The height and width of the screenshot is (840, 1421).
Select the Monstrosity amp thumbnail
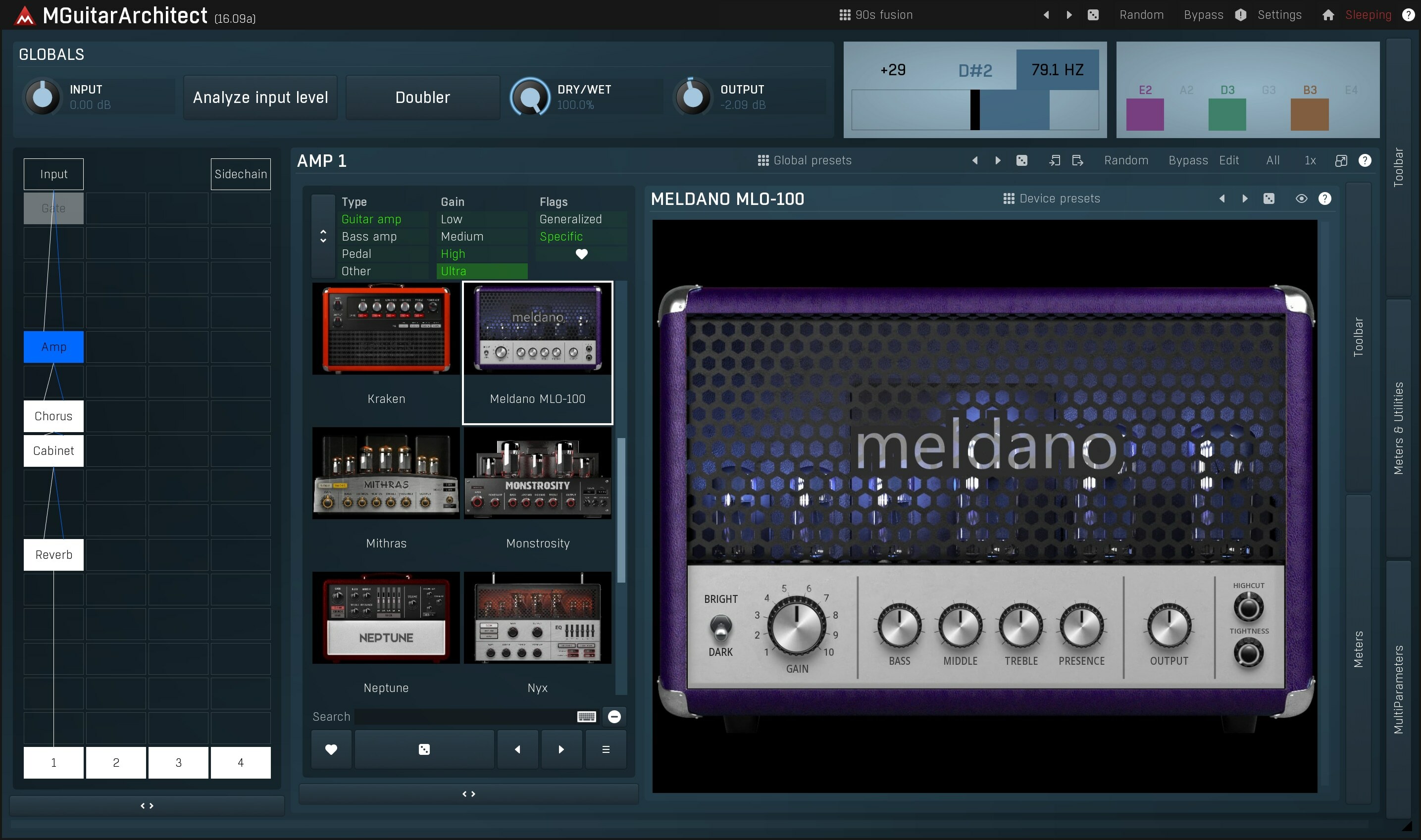click(537, 473)
